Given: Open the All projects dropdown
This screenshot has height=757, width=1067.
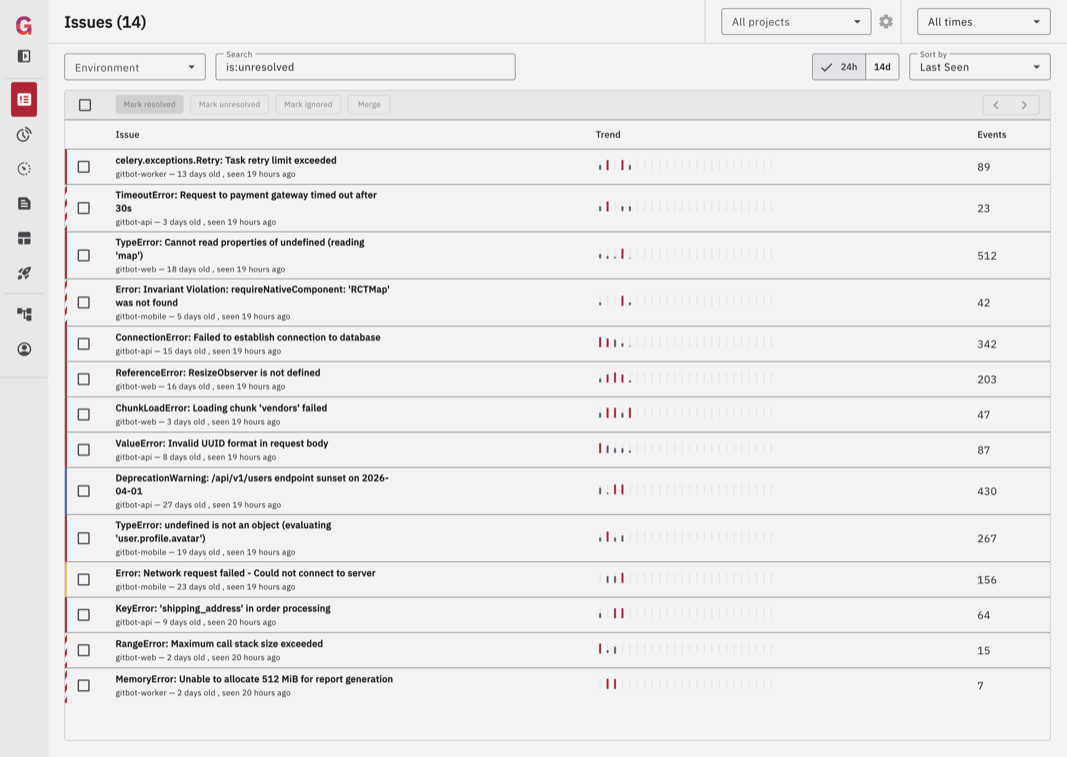Looking at the screenshot, I should (796, 21).
